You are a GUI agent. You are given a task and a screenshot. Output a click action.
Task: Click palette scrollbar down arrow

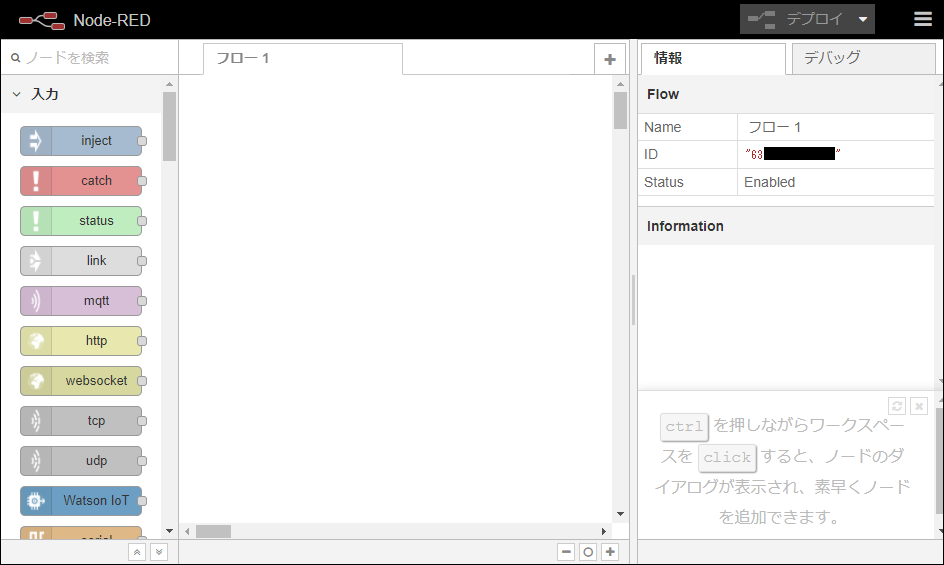pos(169,531)
